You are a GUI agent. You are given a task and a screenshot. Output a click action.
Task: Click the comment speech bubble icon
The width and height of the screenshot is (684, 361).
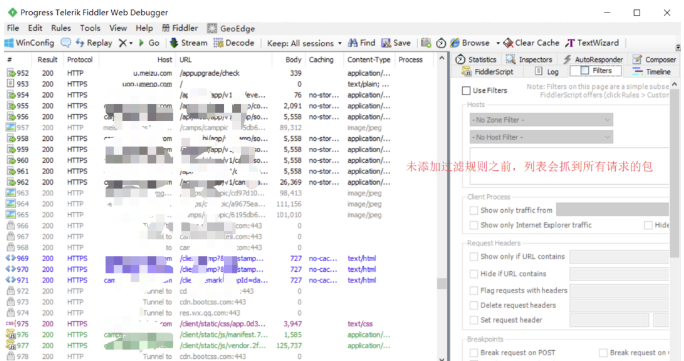coord(65,43)
